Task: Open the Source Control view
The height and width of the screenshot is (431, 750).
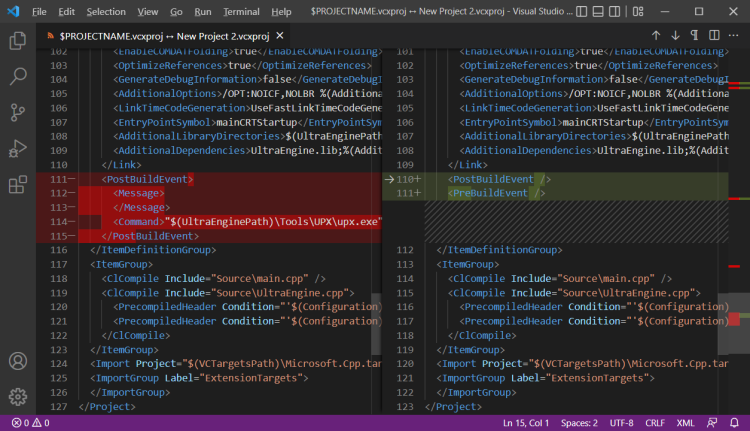Action: pyautogui.click(x=17, y=113)
